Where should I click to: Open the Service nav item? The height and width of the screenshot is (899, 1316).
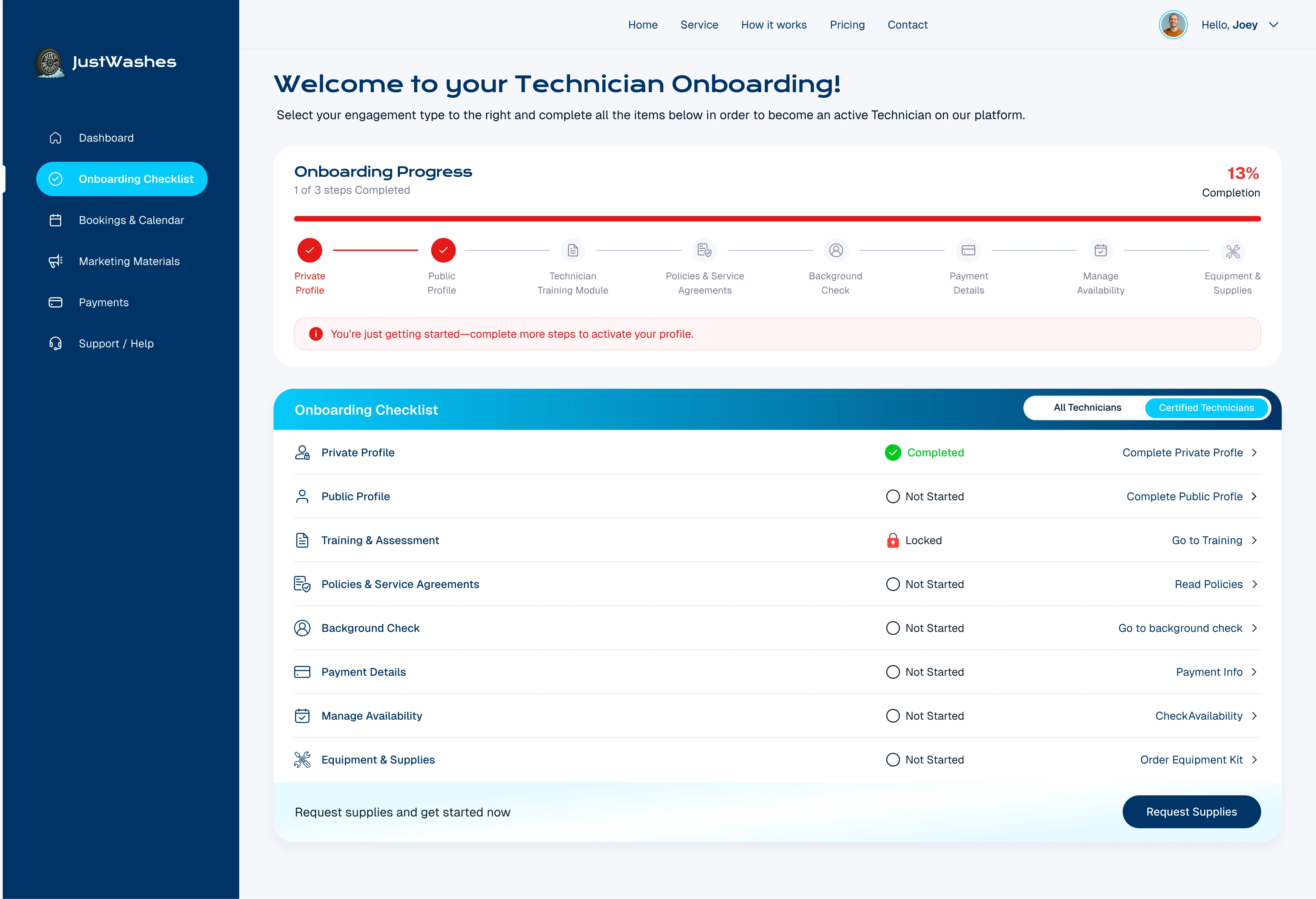coord(699,25)
